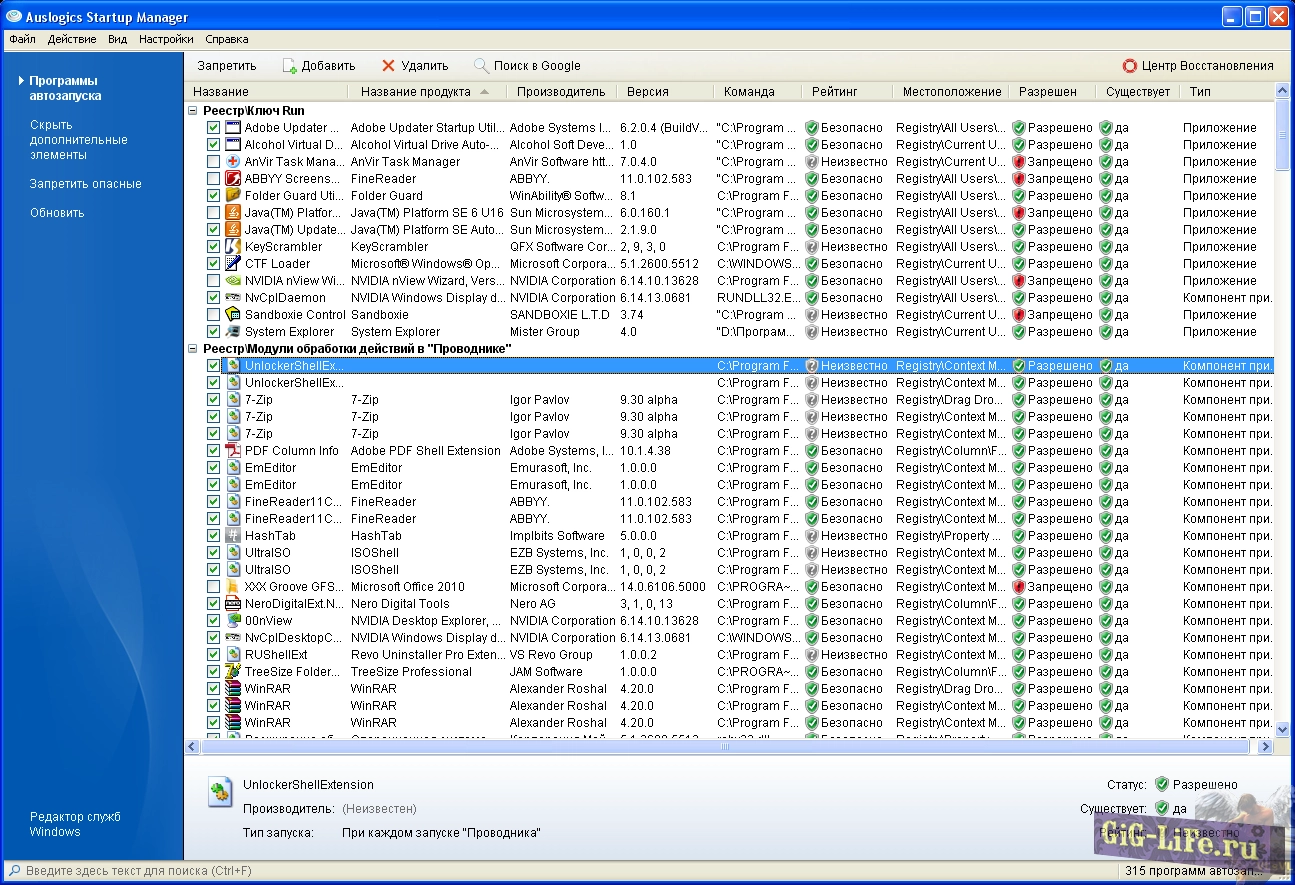This screenshot has height=885, width=1295.
Task: Enable the AnVir Task Manager checkbox
Action: [213, 162]
